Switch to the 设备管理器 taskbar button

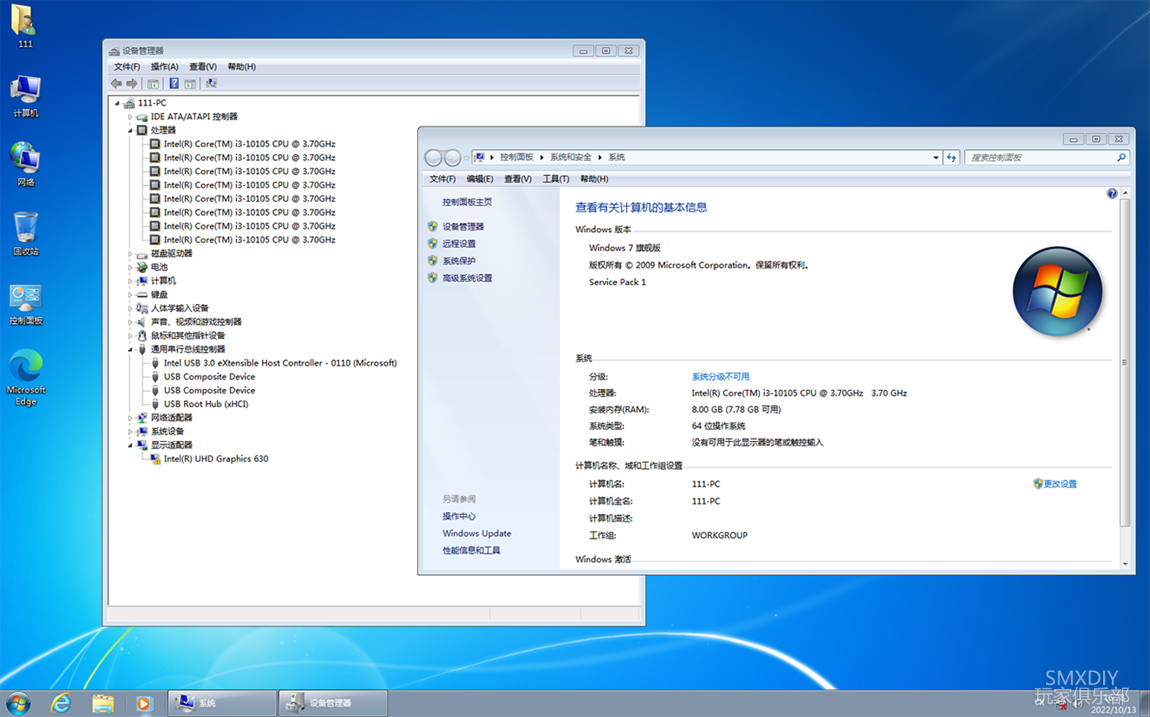point(333,703)
